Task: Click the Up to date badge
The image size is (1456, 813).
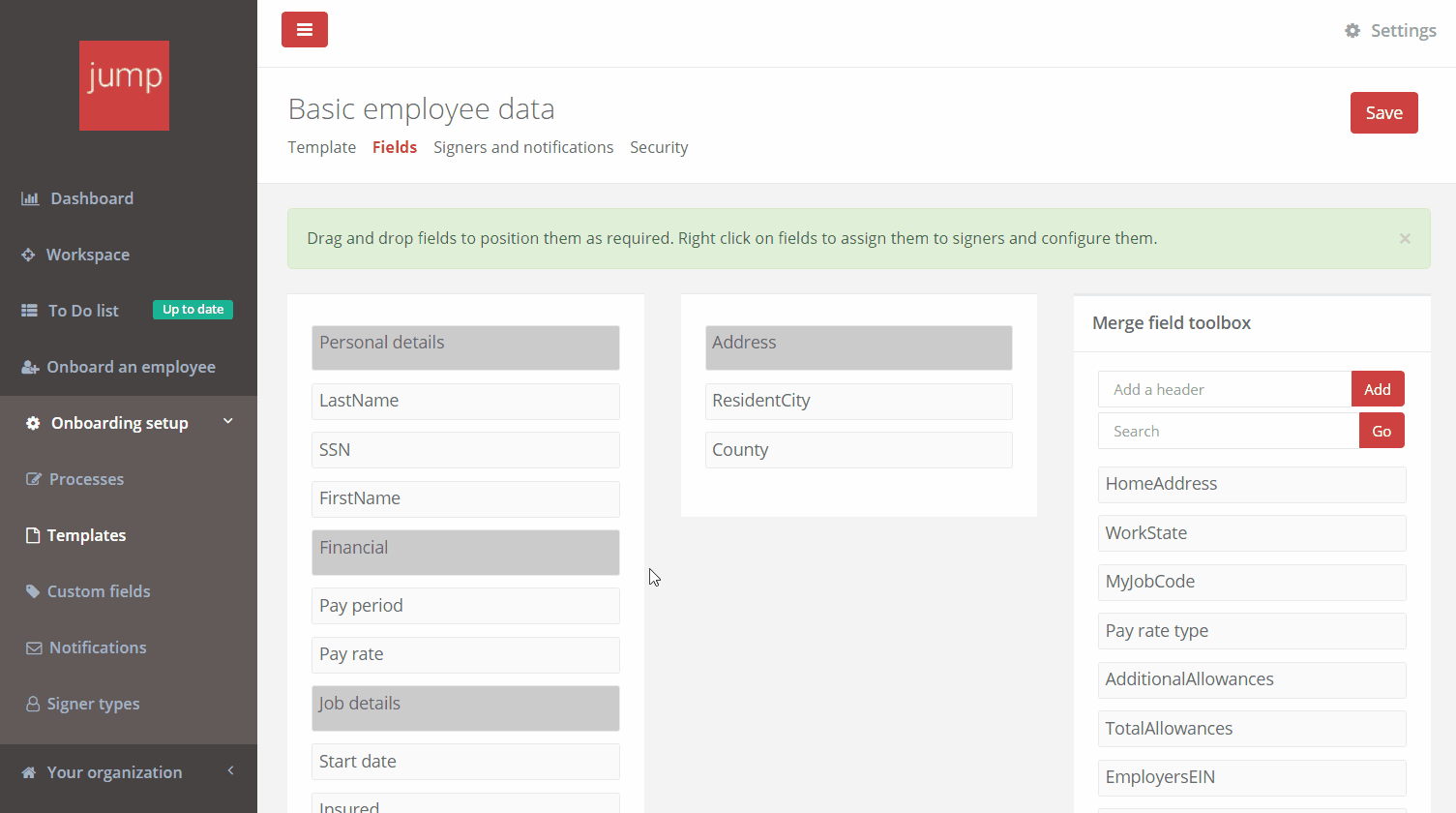Action: [x=193, y=310]
